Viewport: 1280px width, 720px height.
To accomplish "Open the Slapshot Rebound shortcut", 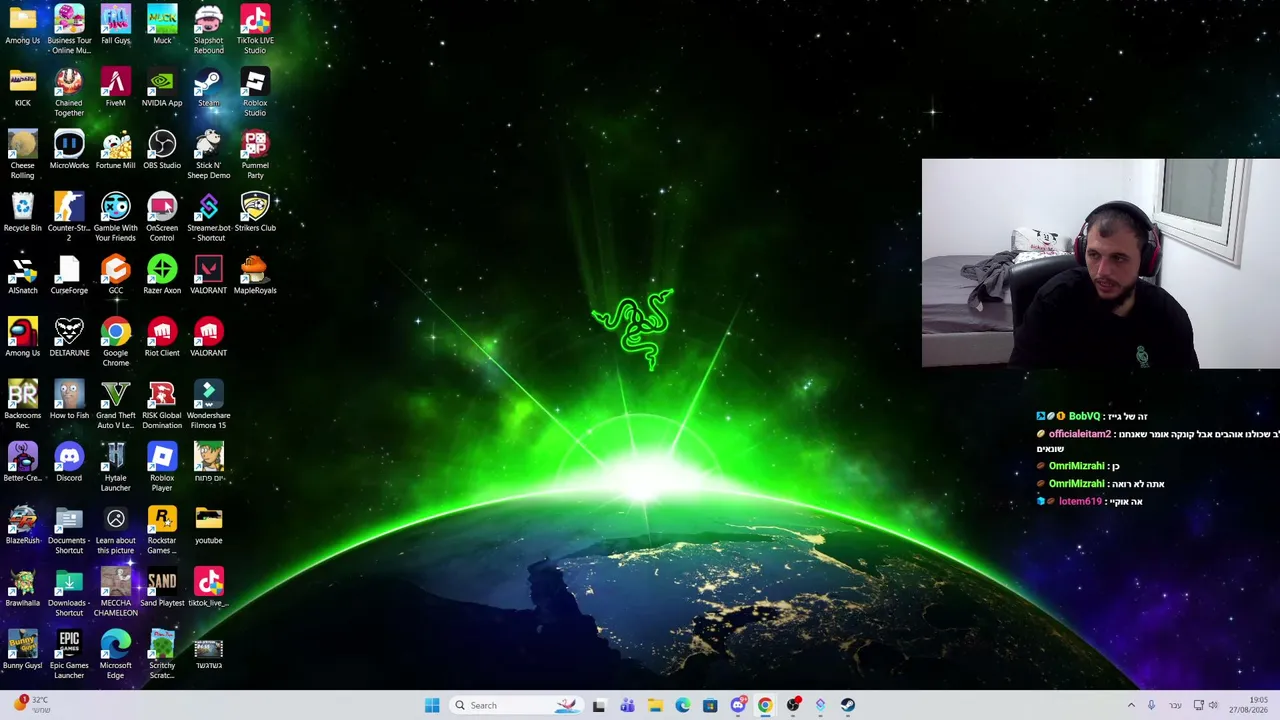I will pyautogui.click(x=208, y=29).
